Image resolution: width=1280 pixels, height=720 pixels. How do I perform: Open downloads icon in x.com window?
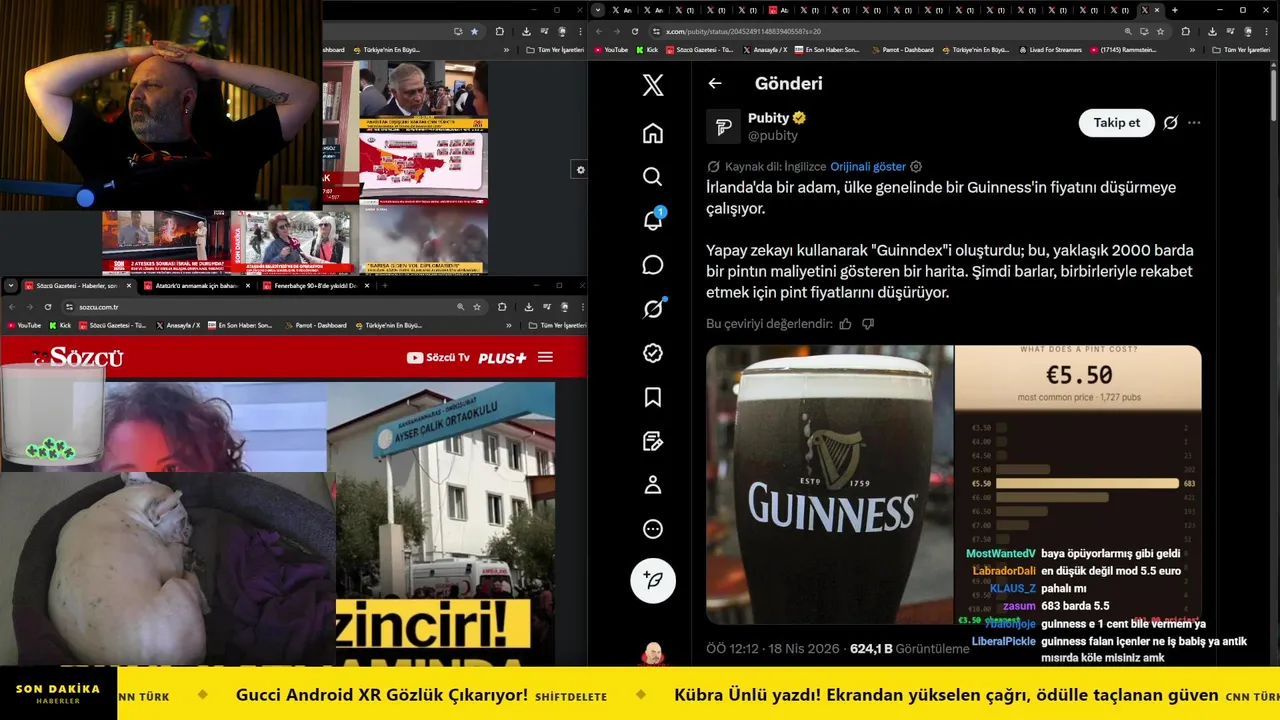[1212, 31]
